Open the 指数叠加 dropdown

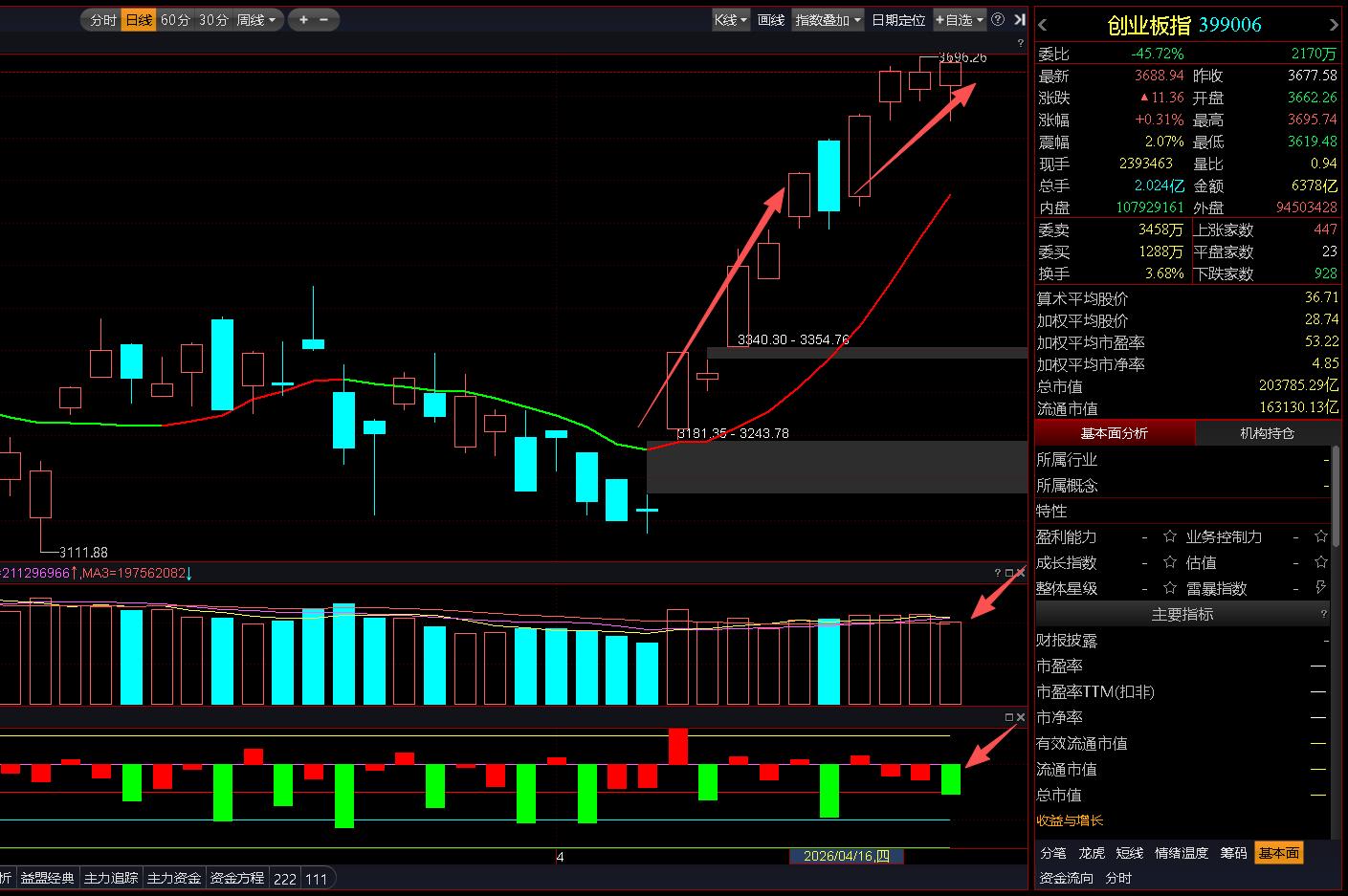[828, 20]
